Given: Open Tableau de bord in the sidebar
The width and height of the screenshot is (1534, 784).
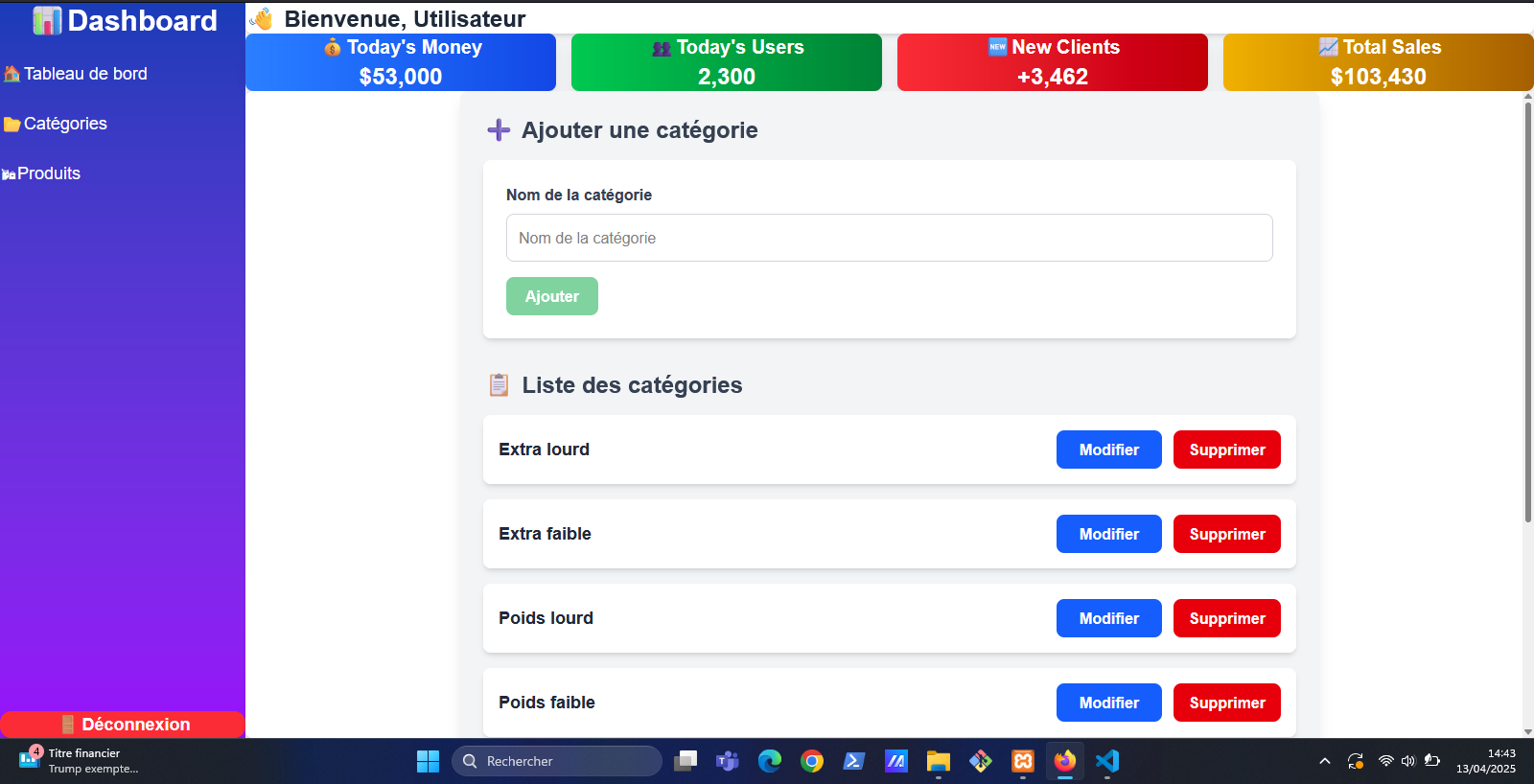Looking at the screenshot, I should pyautogui.click(x=76, y=74).
